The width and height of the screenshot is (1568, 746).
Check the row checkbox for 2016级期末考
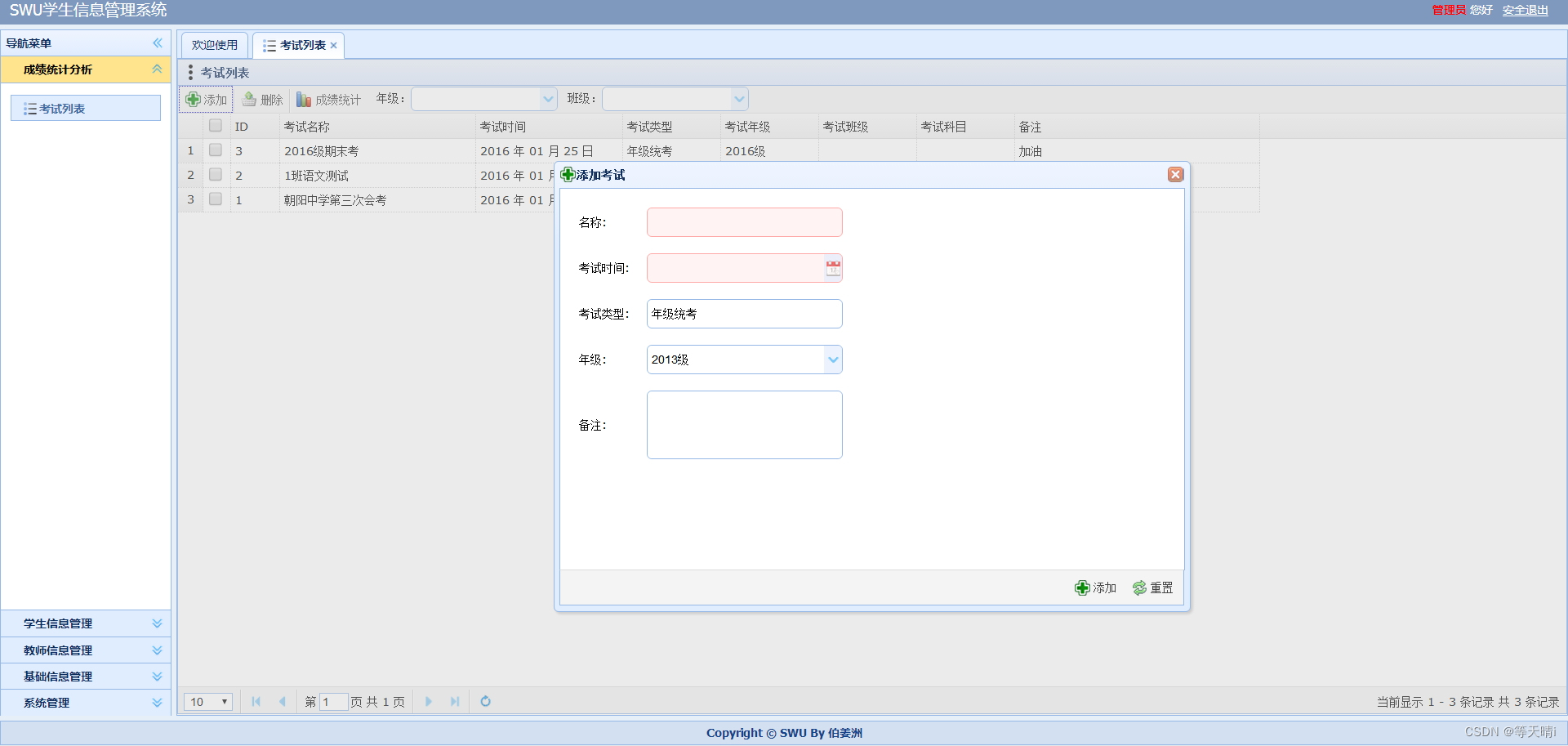216,150
